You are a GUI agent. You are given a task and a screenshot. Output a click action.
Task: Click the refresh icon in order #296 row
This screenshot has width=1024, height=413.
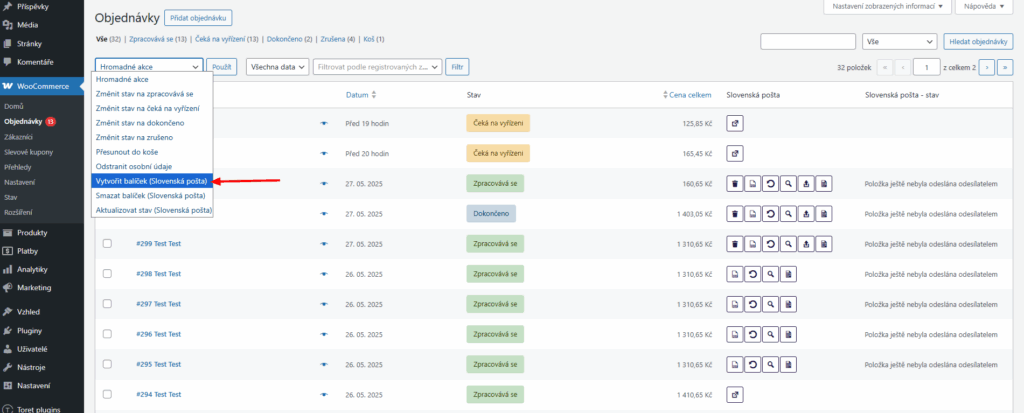pos(752,335)
